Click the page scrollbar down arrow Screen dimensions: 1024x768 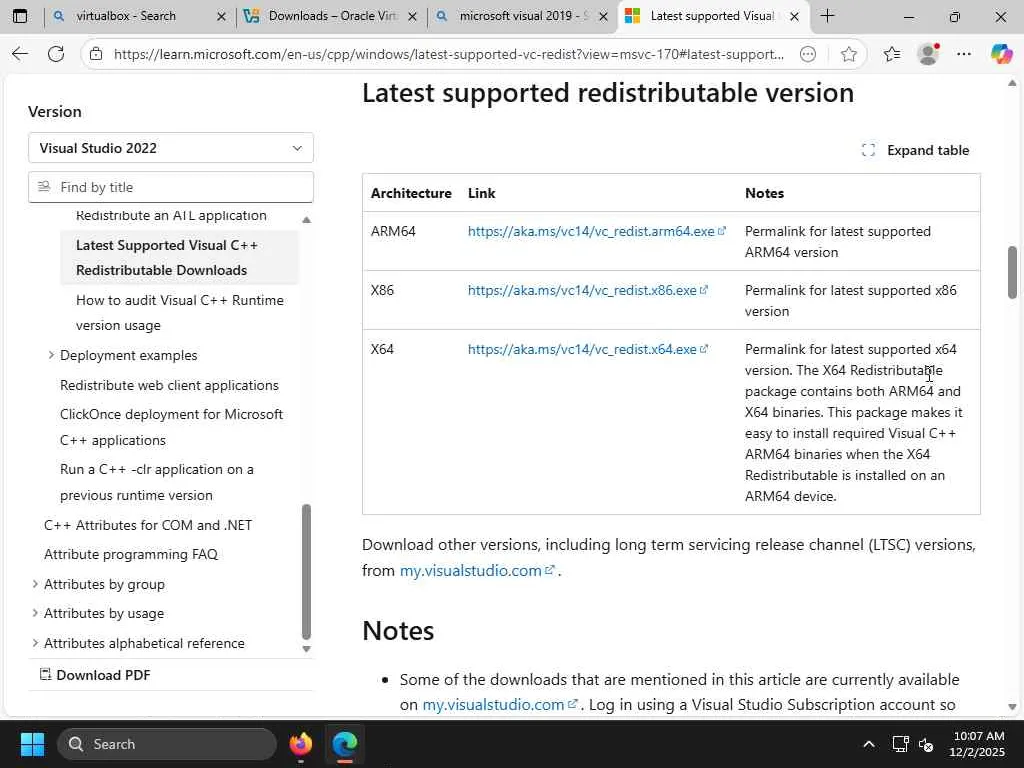(x=1012, y=707)
